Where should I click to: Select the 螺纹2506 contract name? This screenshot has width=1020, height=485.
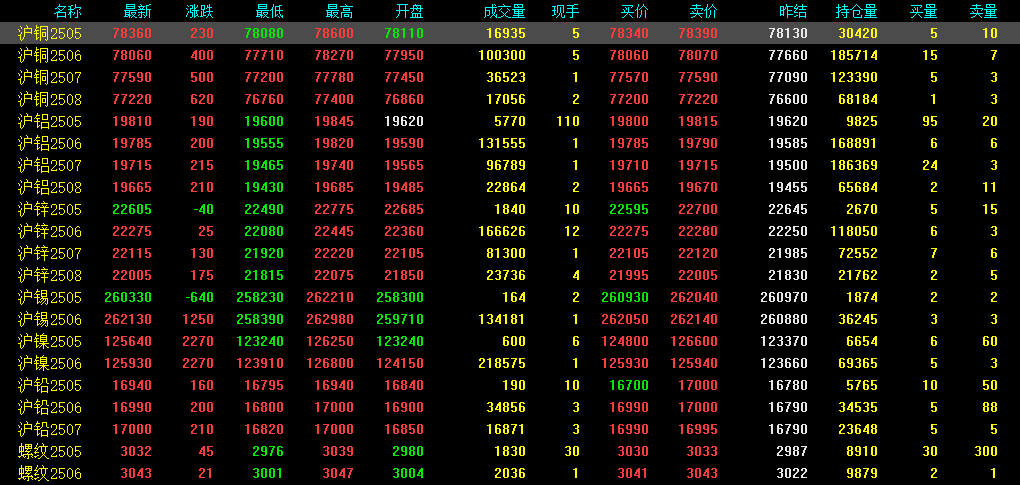click(49, 473)
